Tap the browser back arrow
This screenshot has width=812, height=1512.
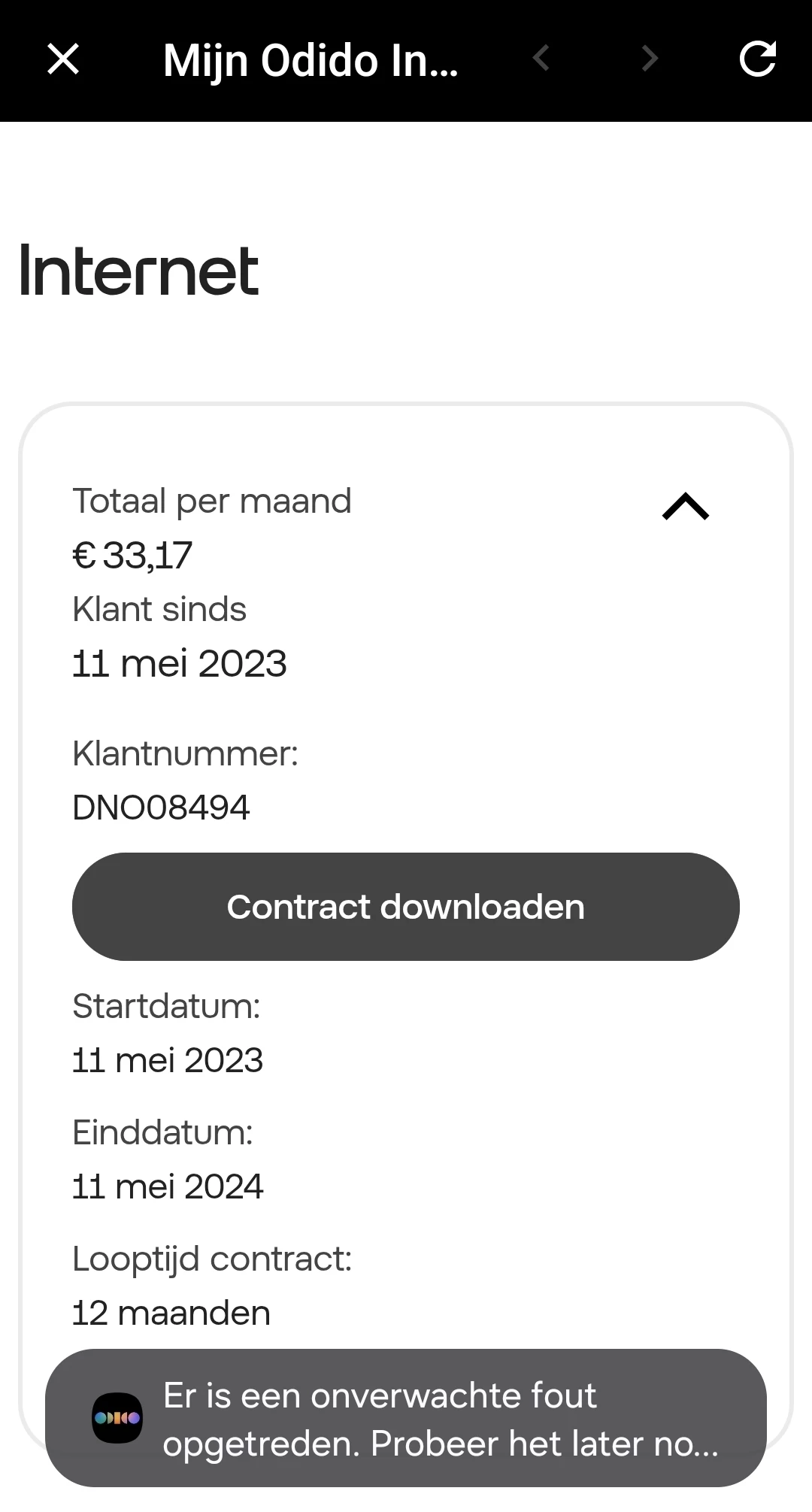[541, 59]
